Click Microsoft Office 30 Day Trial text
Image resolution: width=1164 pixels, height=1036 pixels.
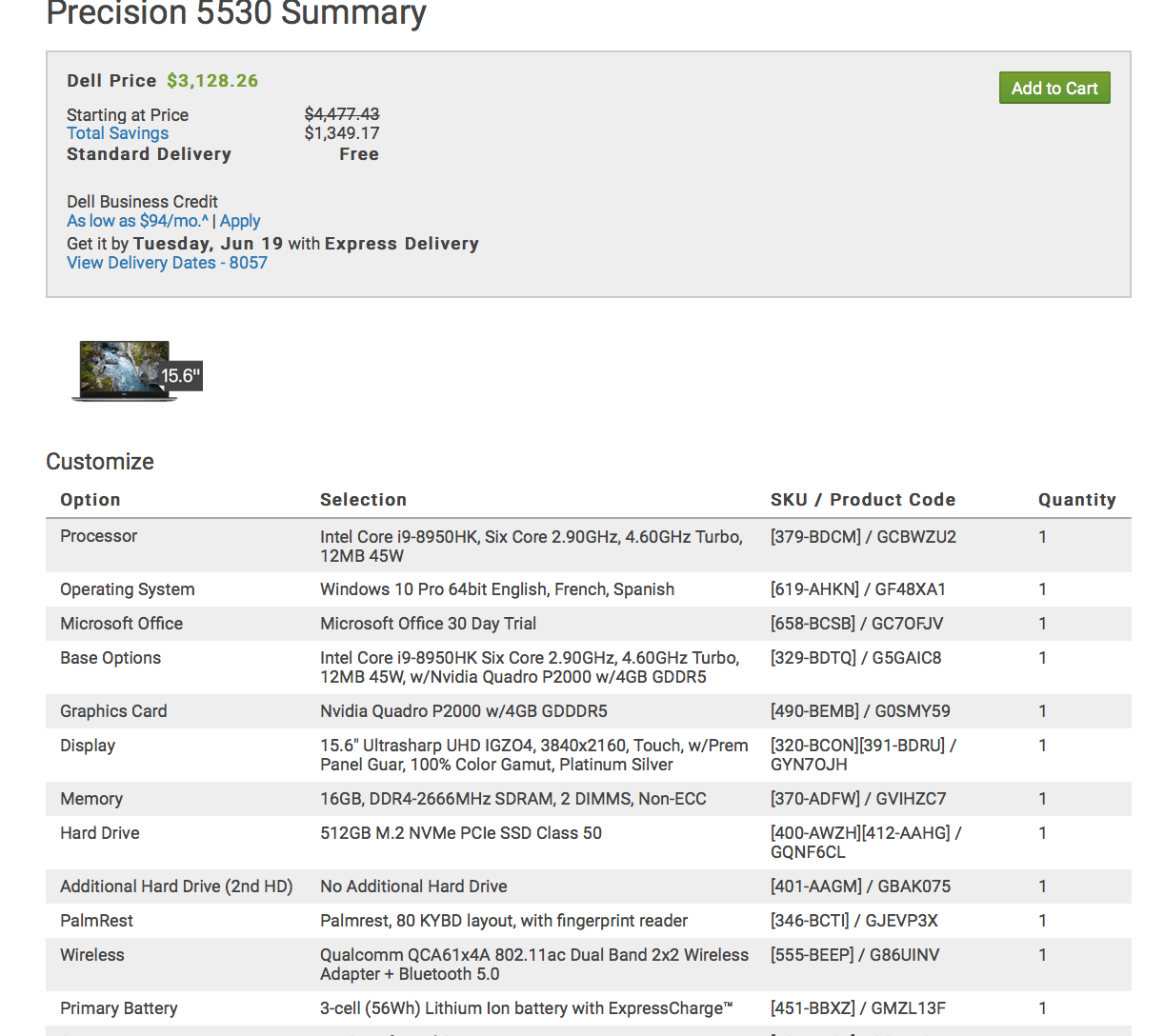click(429, 624)
